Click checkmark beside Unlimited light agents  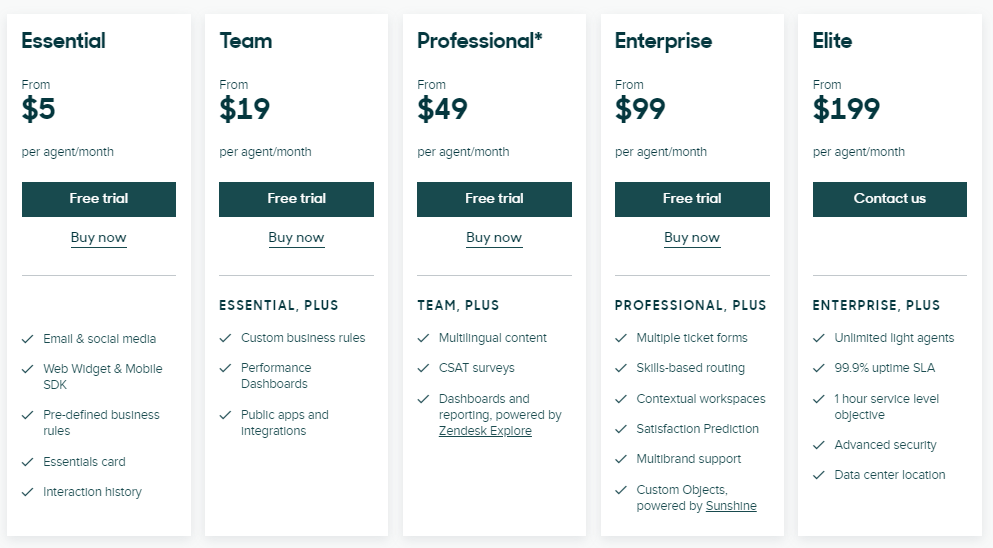[x=820, y=338]
